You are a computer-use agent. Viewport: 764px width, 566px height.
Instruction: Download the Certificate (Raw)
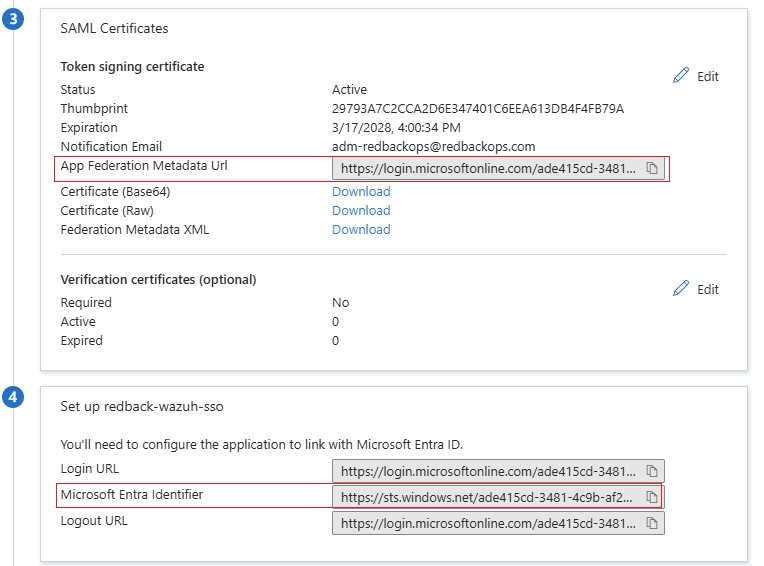point(361,210)
